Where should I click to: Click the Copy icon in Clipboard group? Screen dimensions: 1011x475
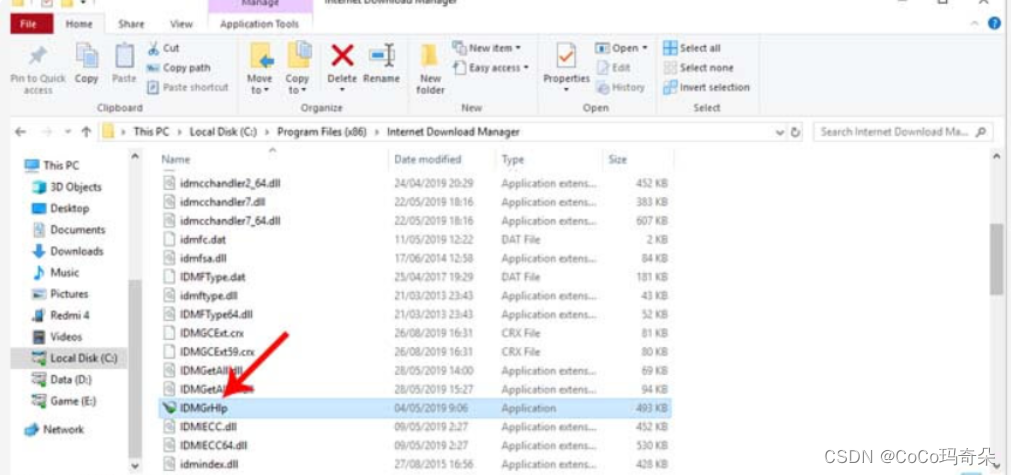pyautogui.click(x=86, y=56)
